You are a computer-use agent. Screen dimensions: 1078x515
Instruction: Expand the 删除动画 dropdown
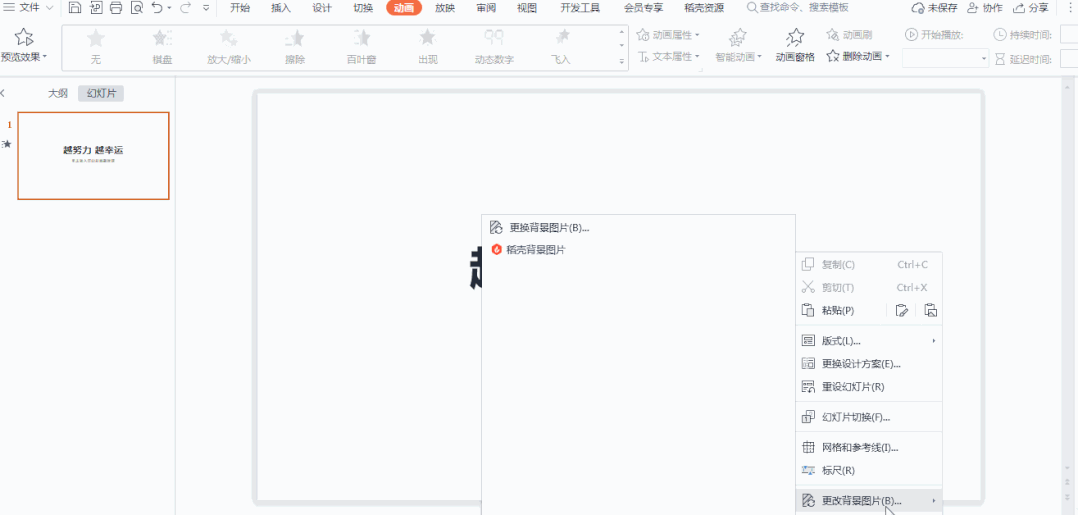tap(888, 56)
